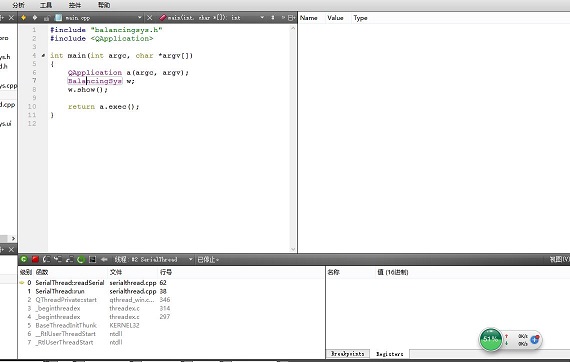570x362 pixels.
Task: Open the main(int, char *[]) symbol dropdown
Action: point(262,17)
